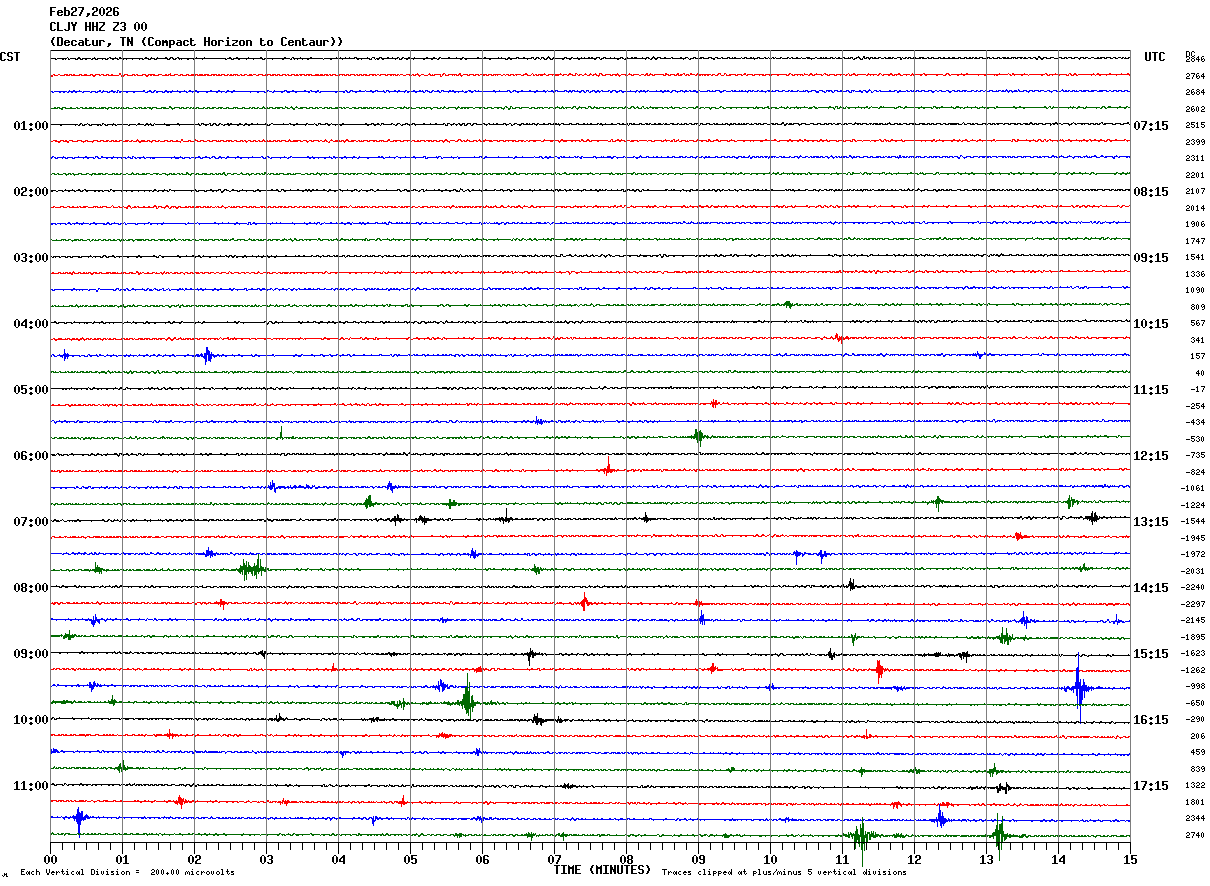The width and height of the screenshot is (1210, 886).
Task: Click the '11:15' UTC time label
Action: (1151, 390)
